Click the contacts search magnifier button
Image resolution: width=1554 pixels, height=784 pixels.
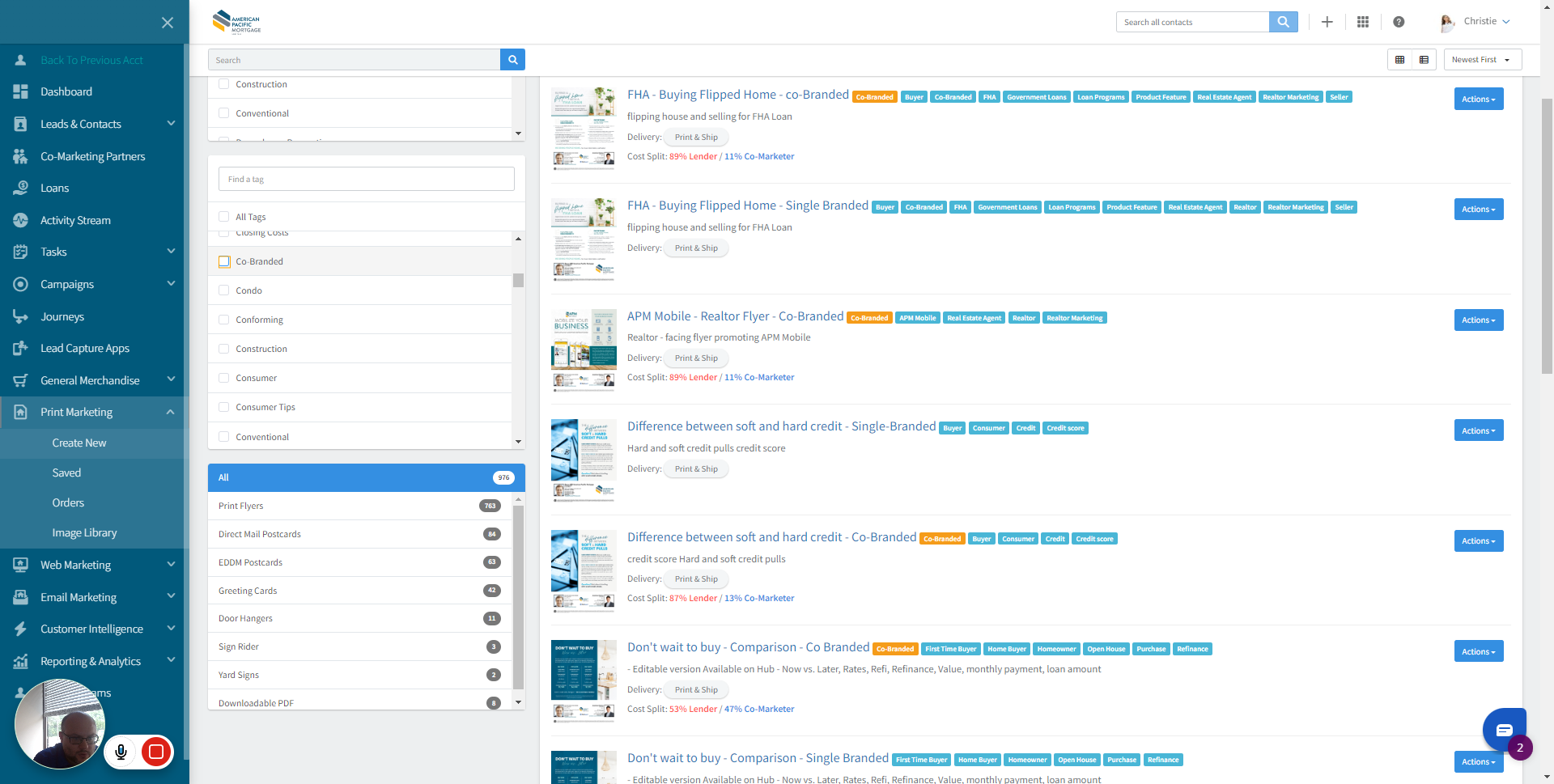(1283, 22)
